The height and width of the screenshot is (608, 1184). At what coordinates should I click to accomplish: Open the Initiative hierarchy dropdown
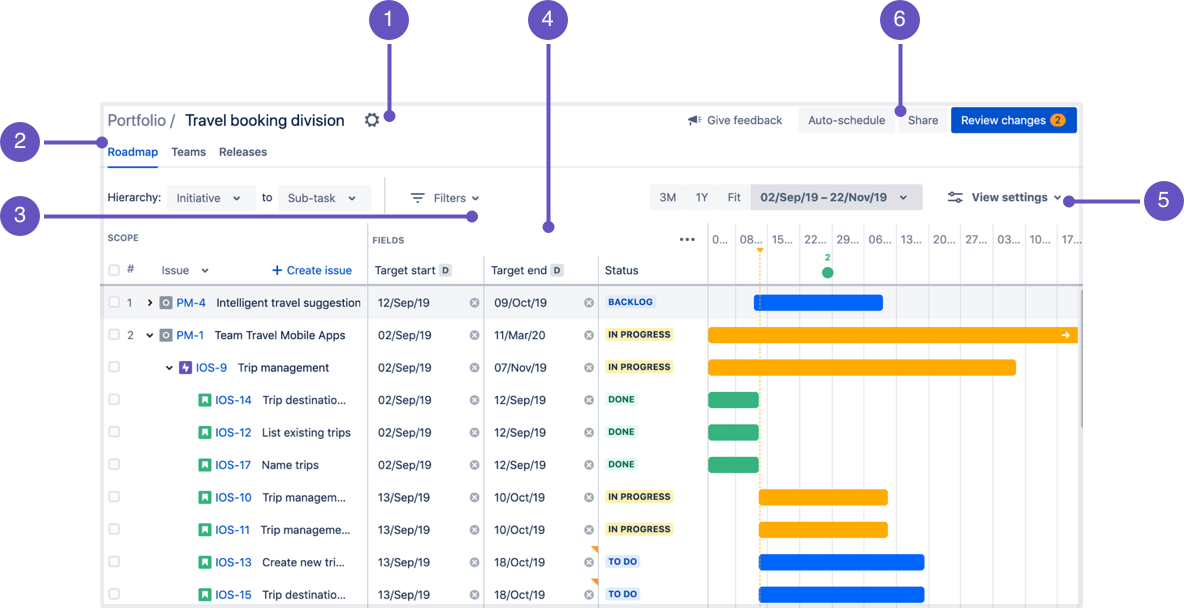[x=211, y=198]
